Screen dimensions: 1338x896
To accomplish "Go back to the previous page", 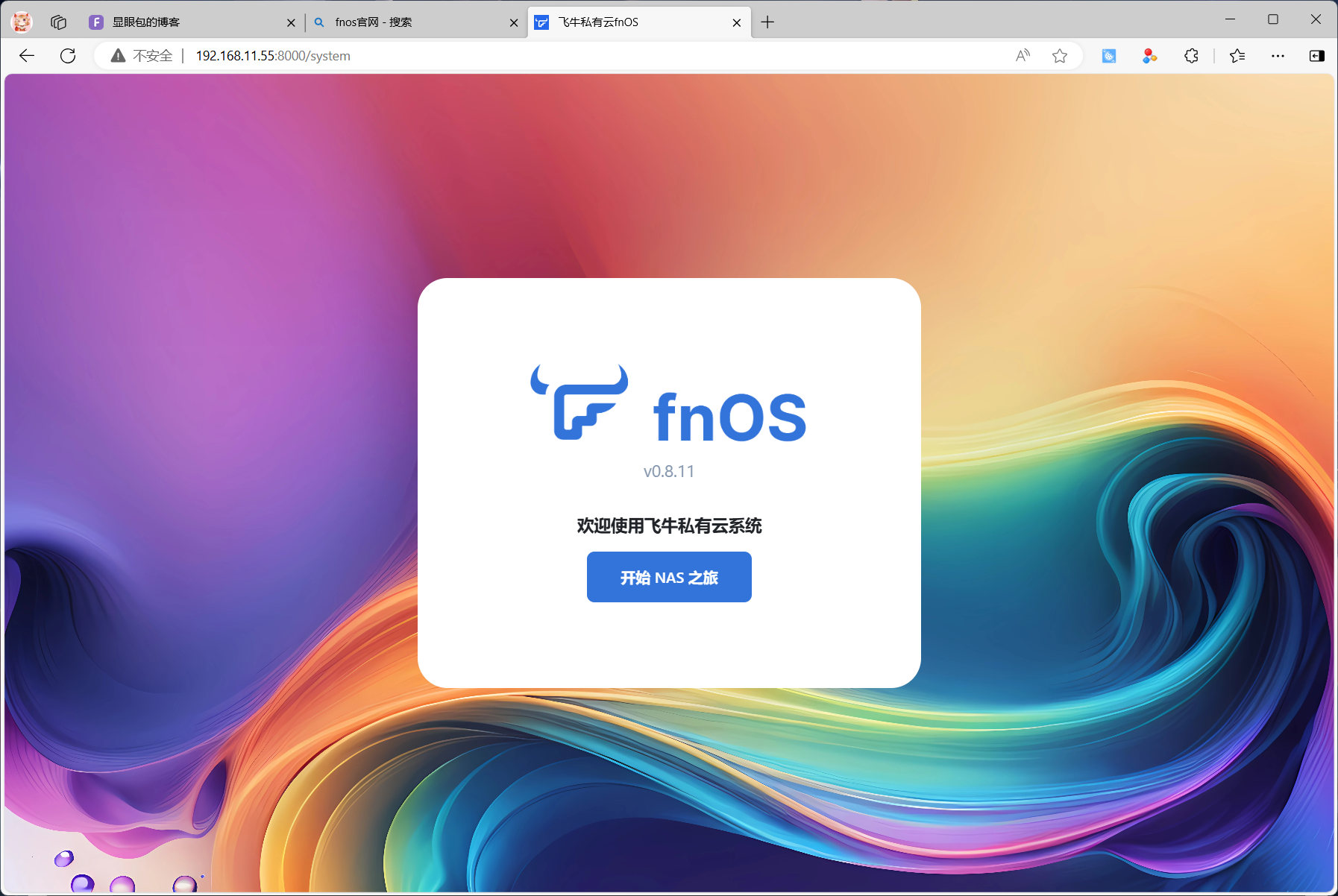I will 27,56.
